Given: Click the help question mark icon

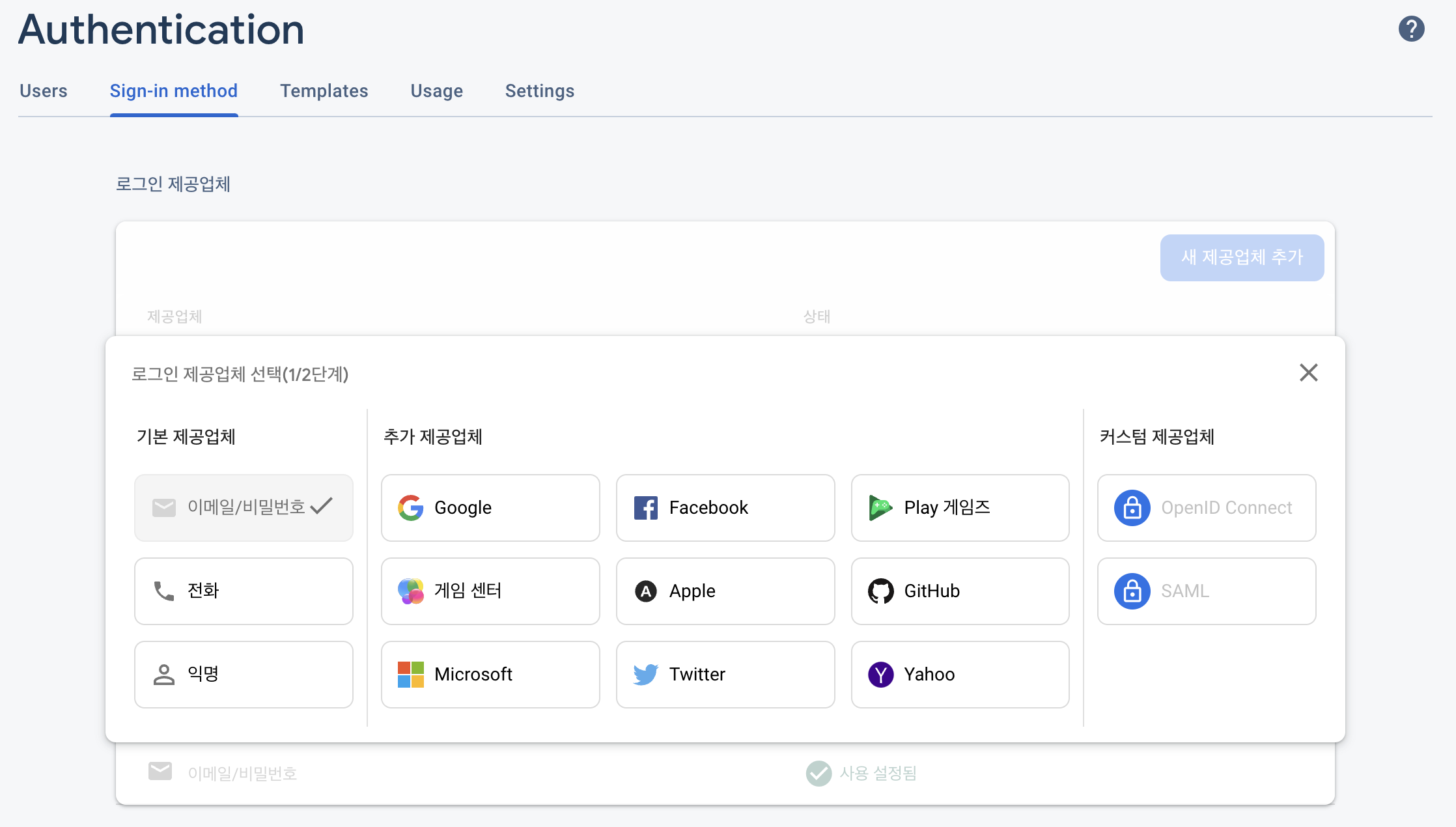Looking at the screenshot, I should point(1411,29).
